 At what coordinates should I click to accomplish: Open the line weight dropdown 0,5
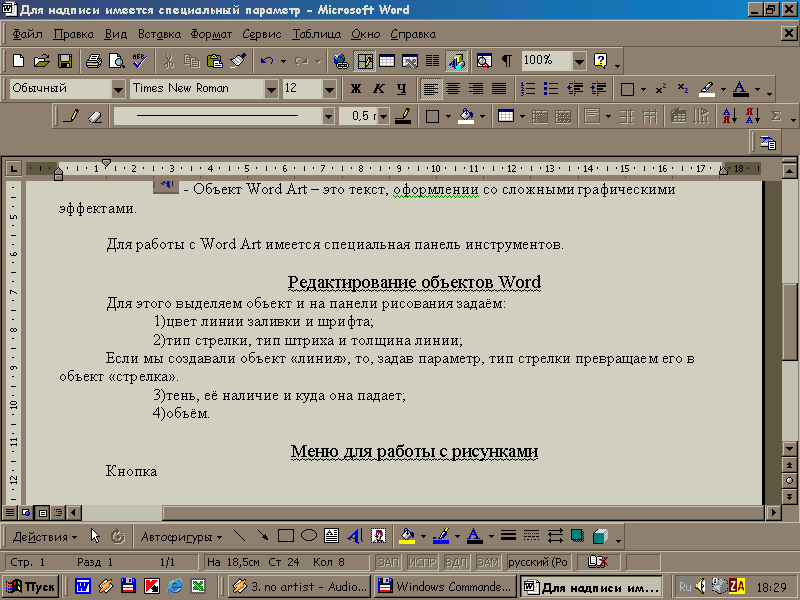pyautogui.click(x=383, y=117)
